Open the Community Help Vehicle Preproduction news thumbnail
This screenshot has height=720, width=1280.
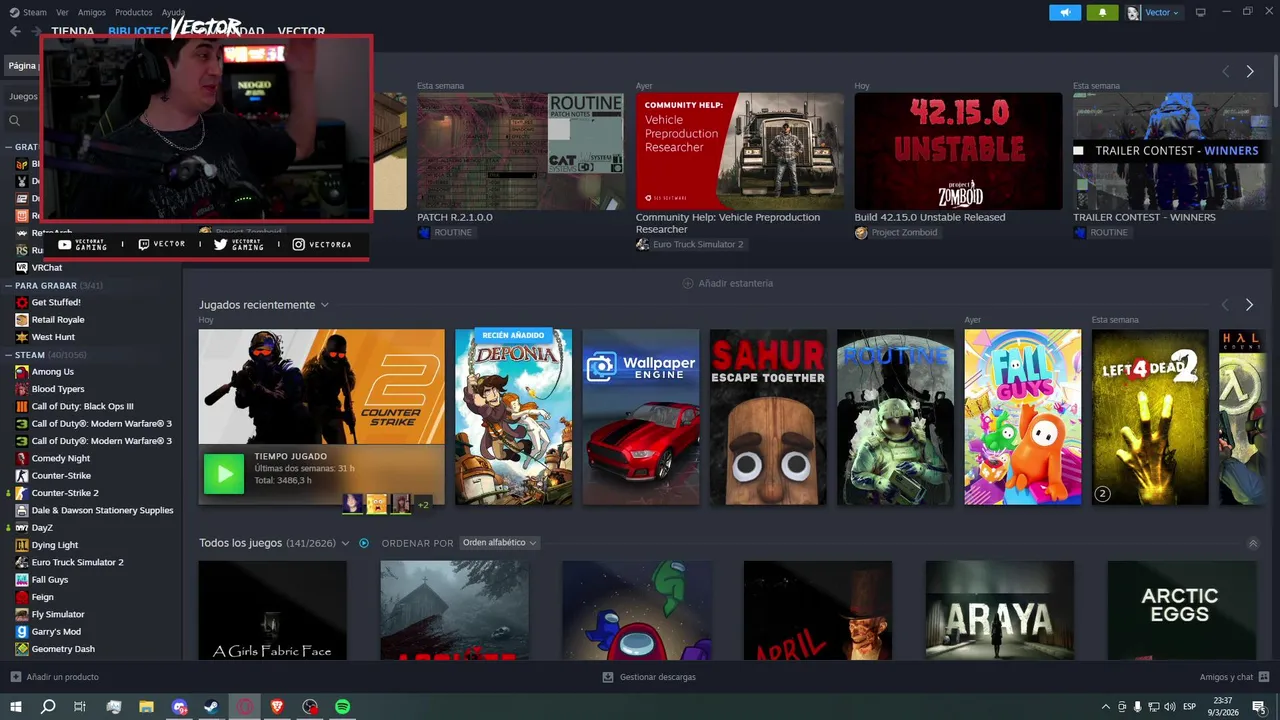click(739, 151)
